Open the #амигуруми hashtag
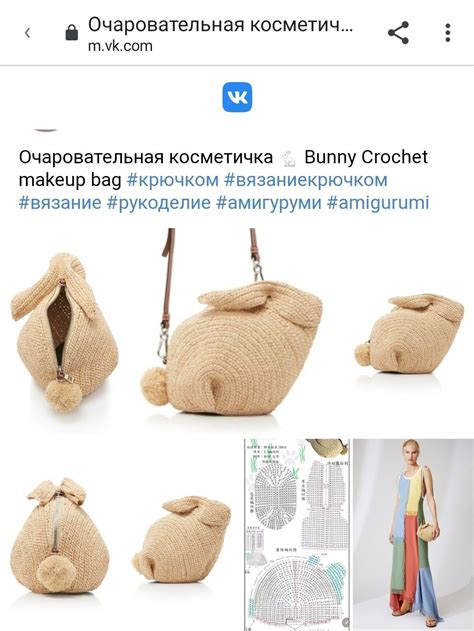Image resolution: width=474 pixels, height=631 pixels. tap(269, 202)
